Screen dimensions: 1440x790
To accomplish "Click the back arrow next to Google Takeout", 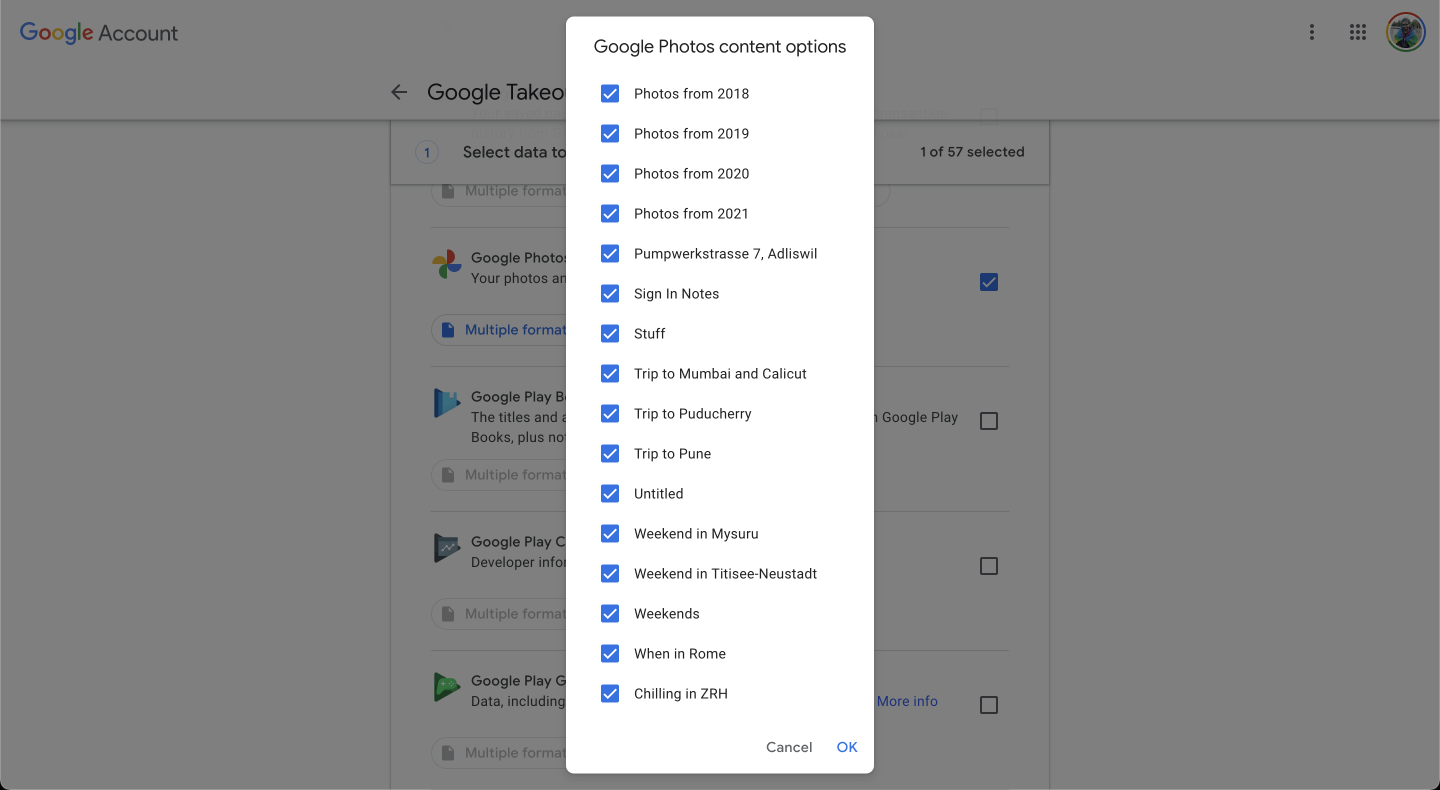I will (399, 92).
